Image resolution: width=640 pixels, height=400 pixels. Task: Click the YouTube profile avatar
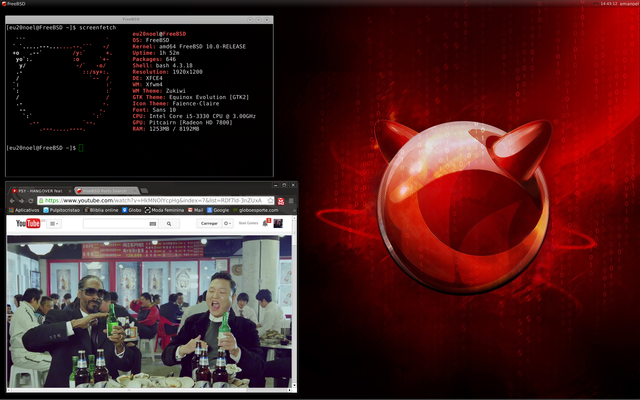tap(278, 223)
